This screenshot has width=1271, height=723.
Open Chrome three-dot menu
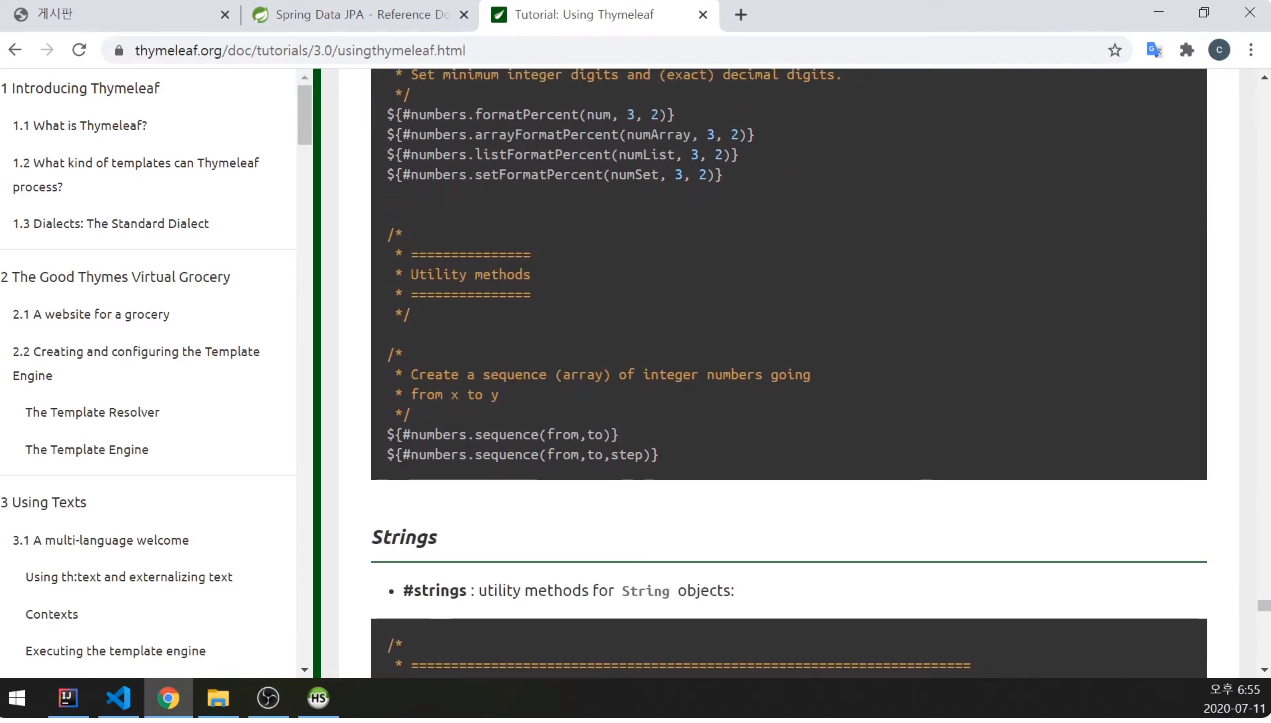(x=1251, y=50)
